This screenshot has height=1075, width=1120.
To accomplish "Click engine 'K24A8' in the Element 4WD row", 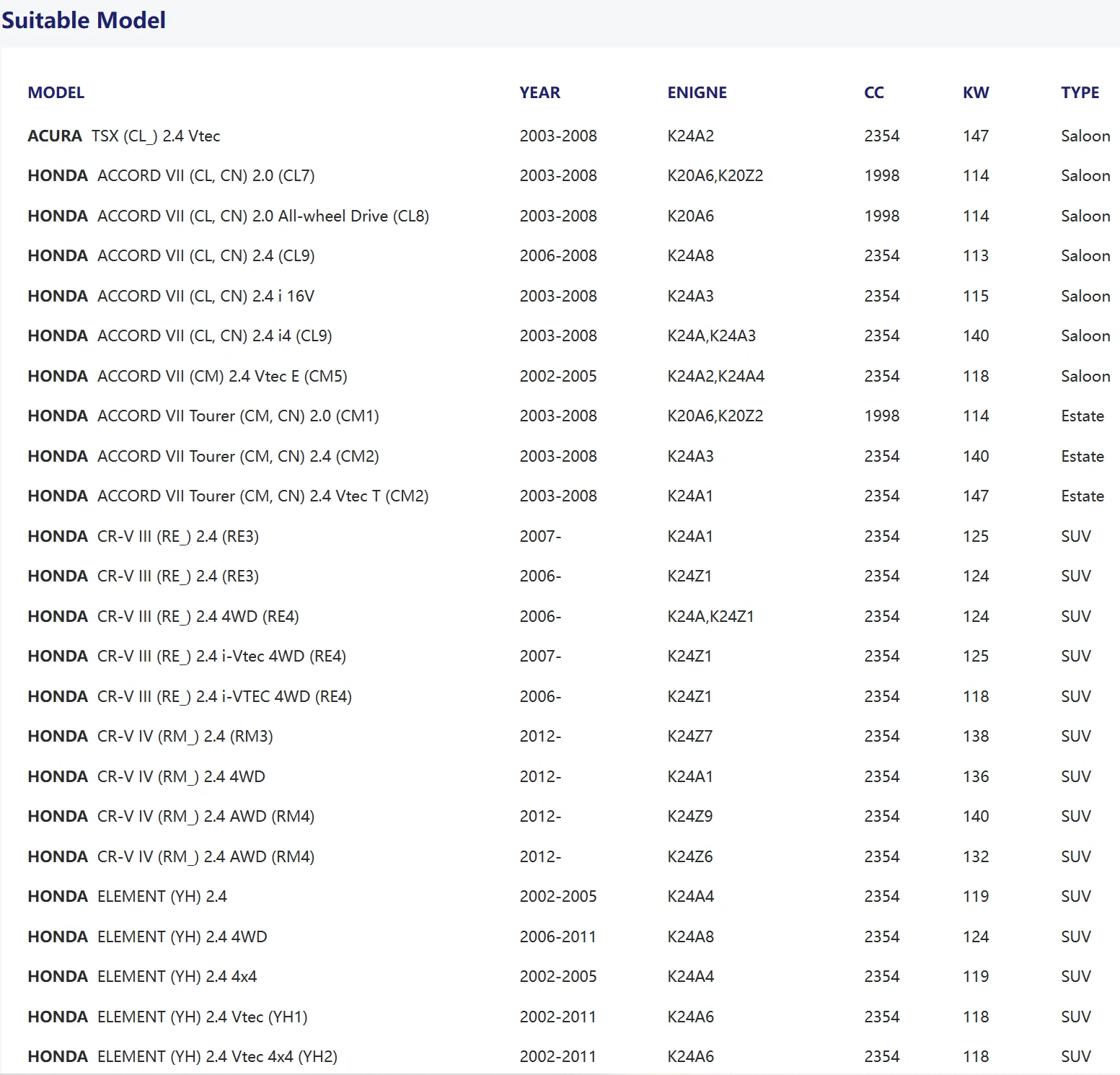I will [690, 936].
